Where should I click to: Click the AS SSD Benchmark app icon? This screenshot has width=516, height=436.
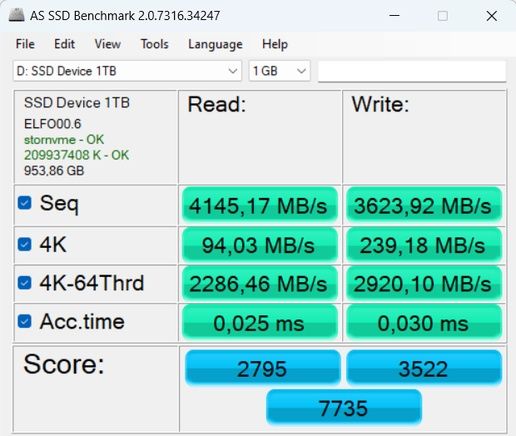tap(16, 15)
